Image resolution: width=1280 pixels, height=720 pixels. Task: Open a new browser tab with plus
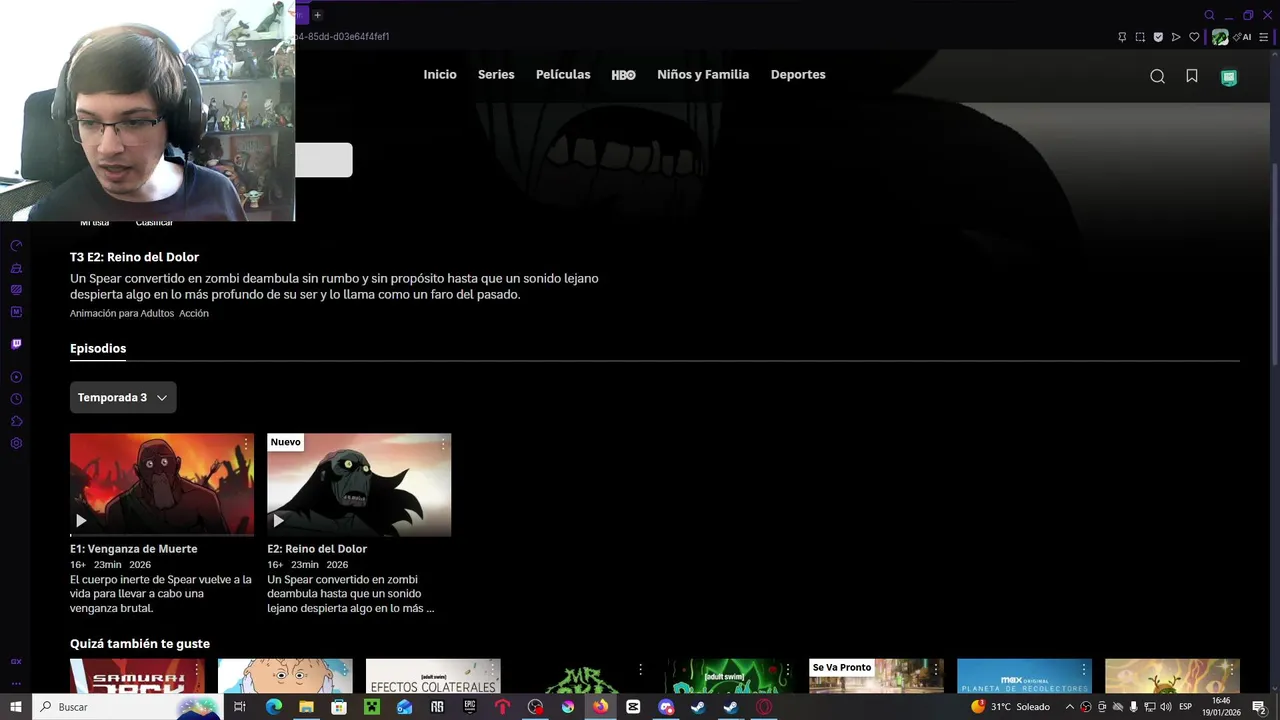click(x=317, y=15)
